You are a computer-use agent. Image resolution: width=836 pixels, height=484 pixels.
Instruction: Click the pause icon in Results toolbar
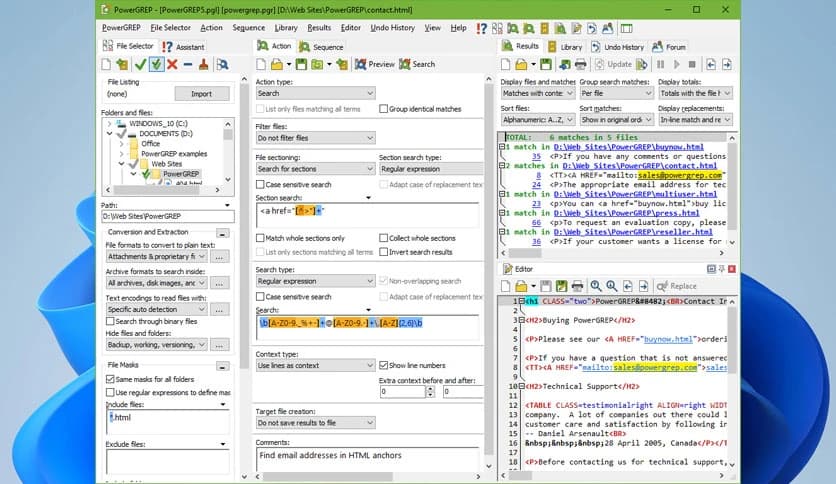click(x=661, y=64)
